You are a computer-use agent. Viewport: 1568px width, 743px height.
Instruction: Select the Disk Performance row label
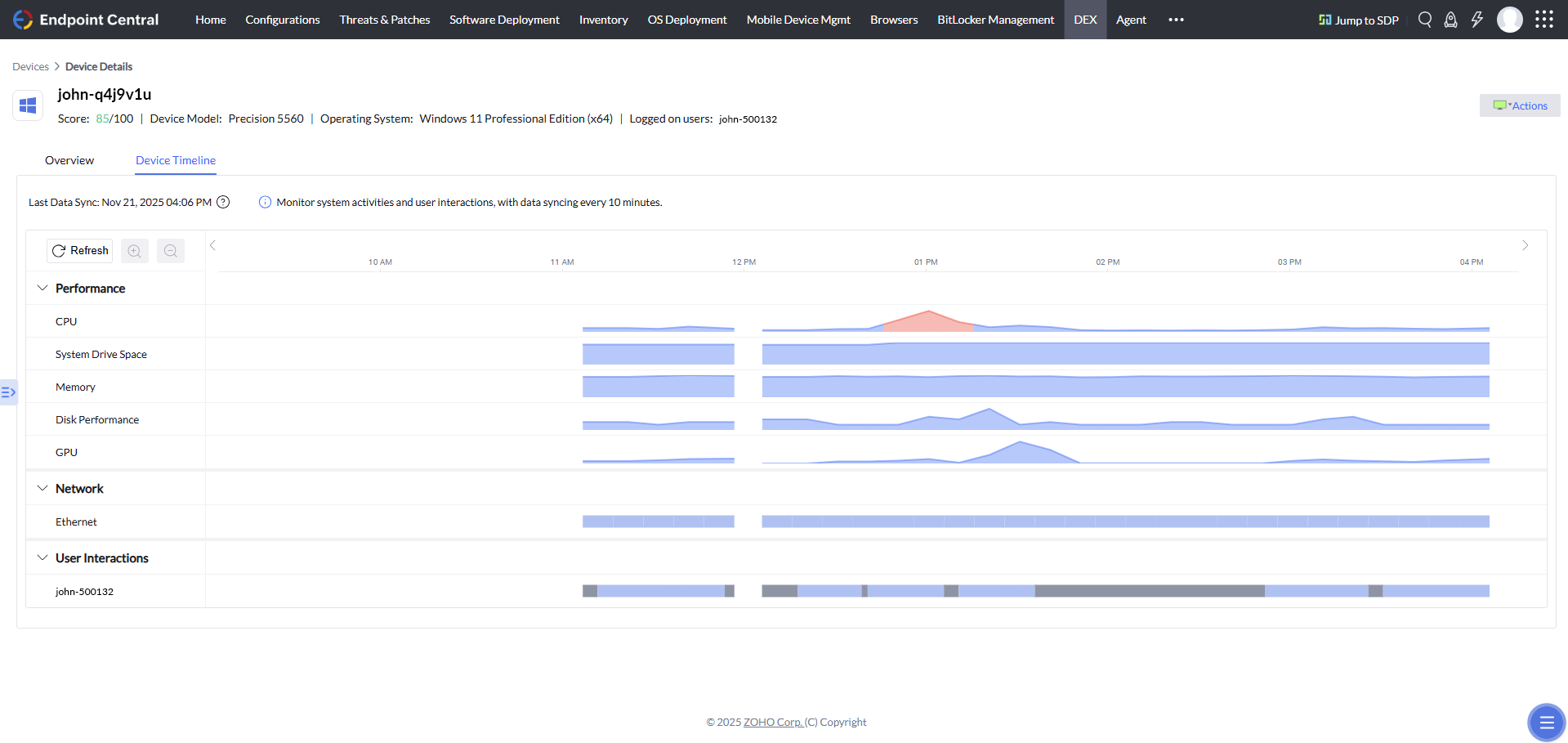tap(97, 419)
